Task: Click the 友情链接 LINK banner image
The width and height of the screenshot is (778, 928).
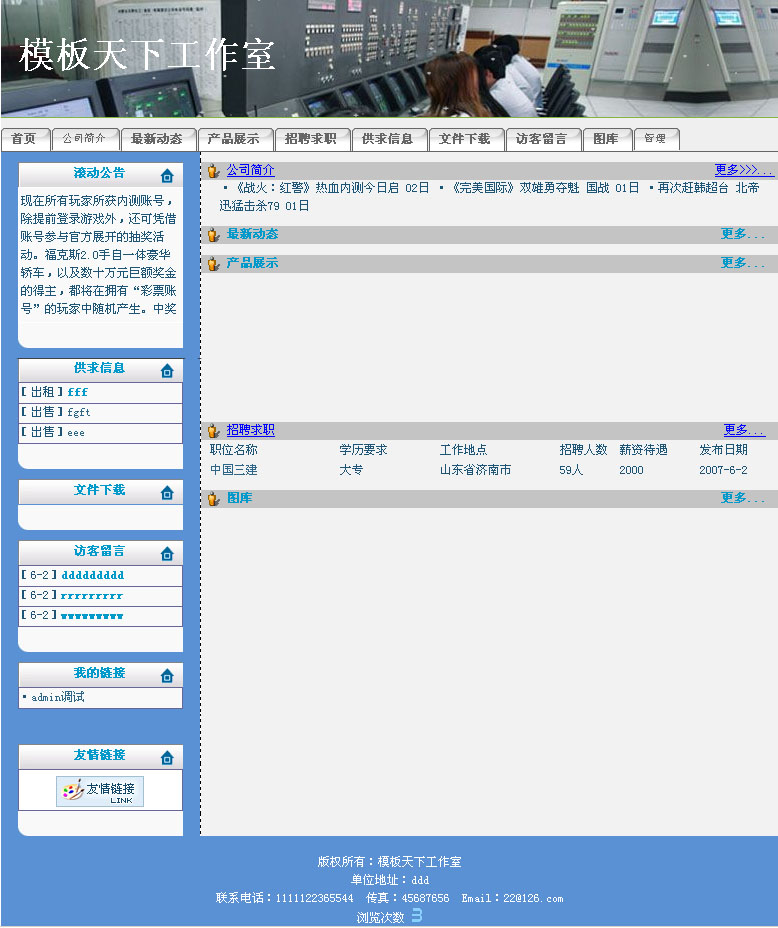Action: (x=100, y=791)
